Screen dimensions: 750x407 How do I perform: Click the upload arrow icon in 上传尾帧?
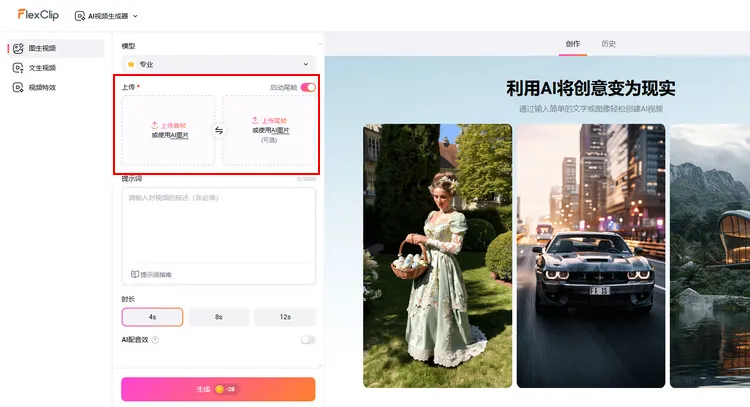coord(255,120)
